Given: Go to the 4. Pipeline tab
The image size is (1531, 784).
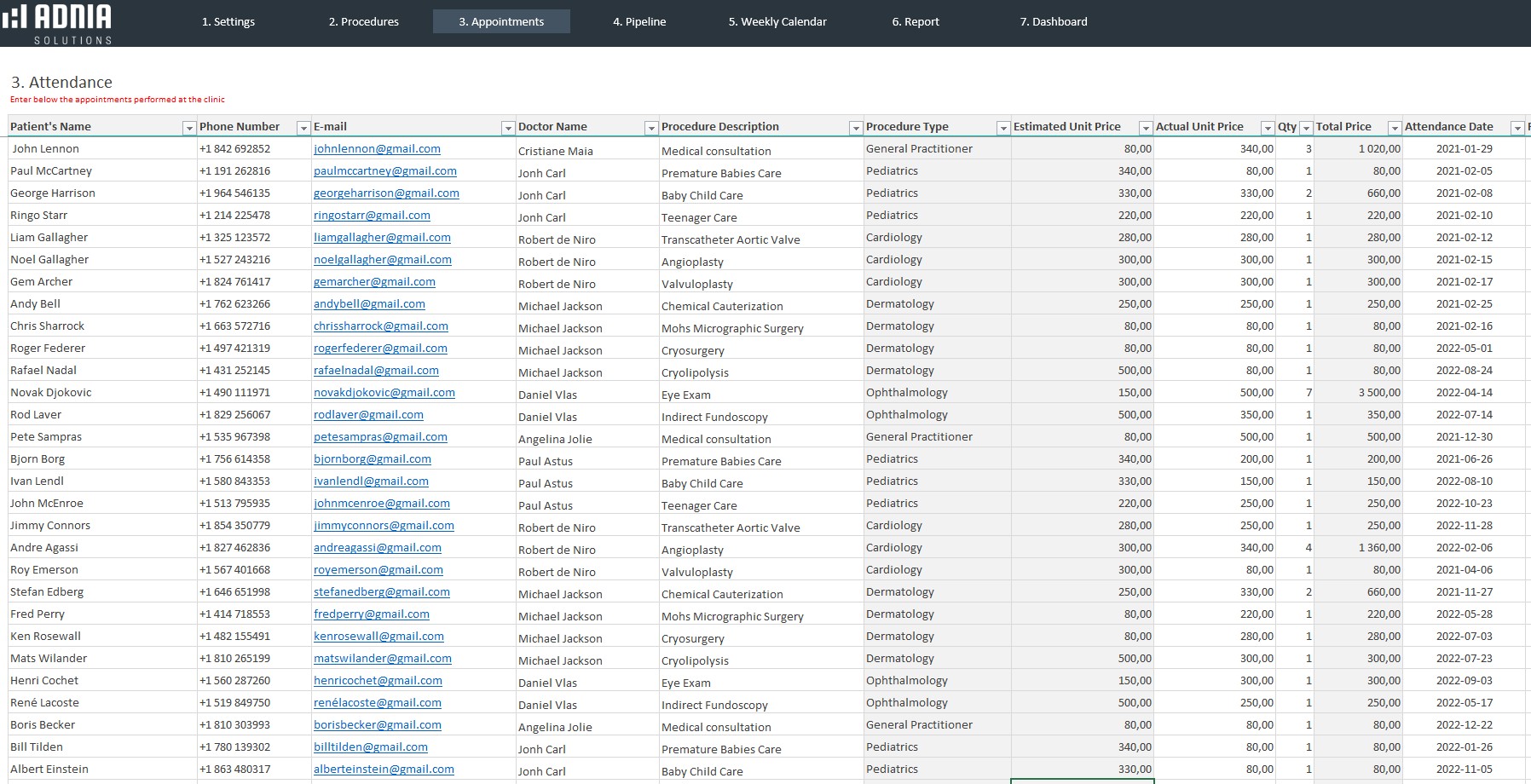Looking at the screenshot, I should click(x=639, y=21).
